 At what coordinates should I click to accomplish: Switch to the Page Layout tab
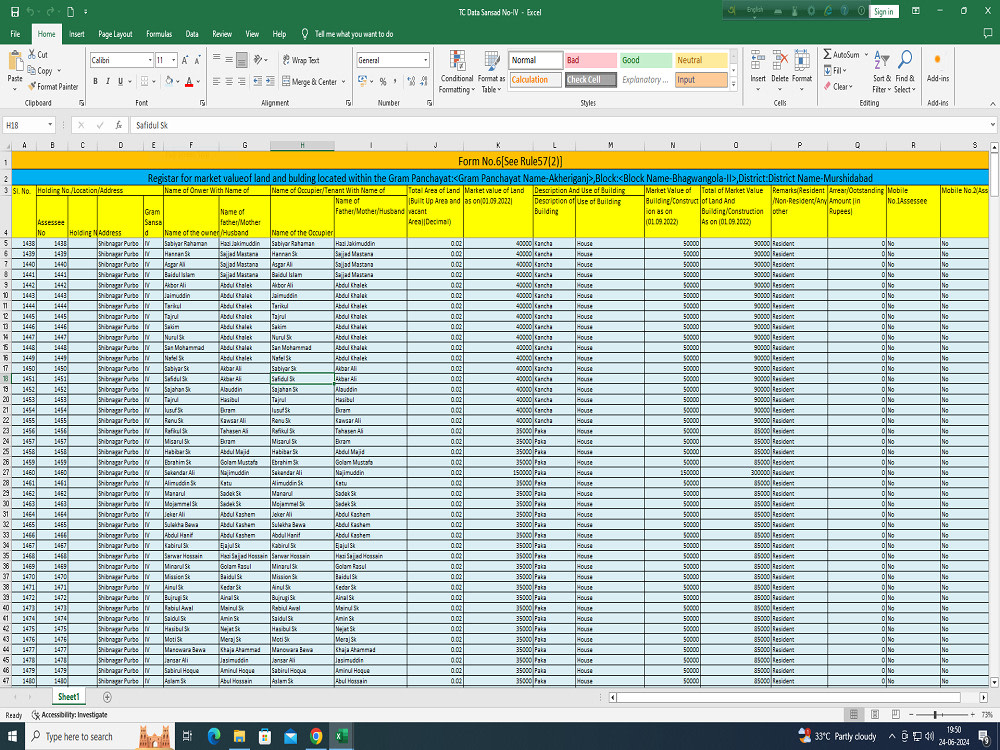pos(115,34)
